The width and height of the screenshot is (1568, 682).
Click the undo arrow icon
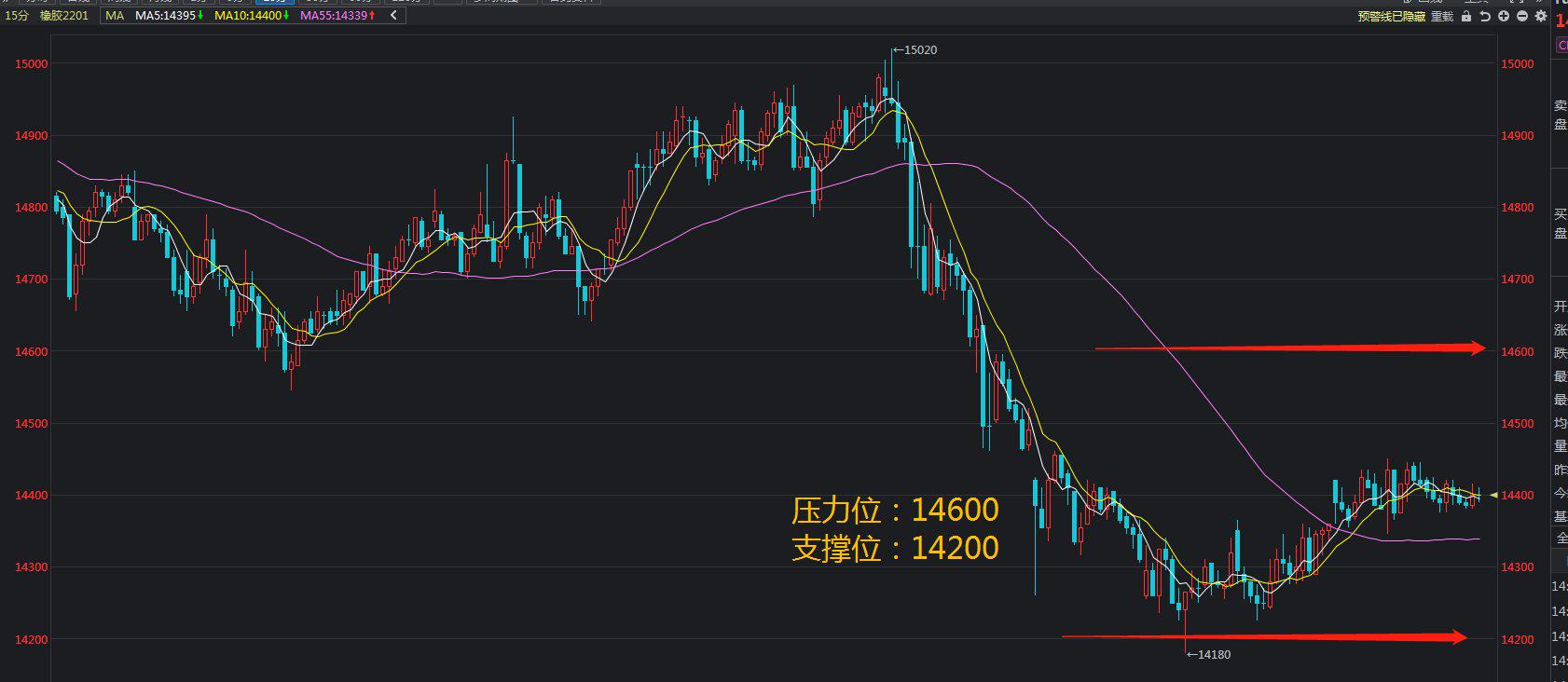pyautogui.click(x=1485, y=17)
